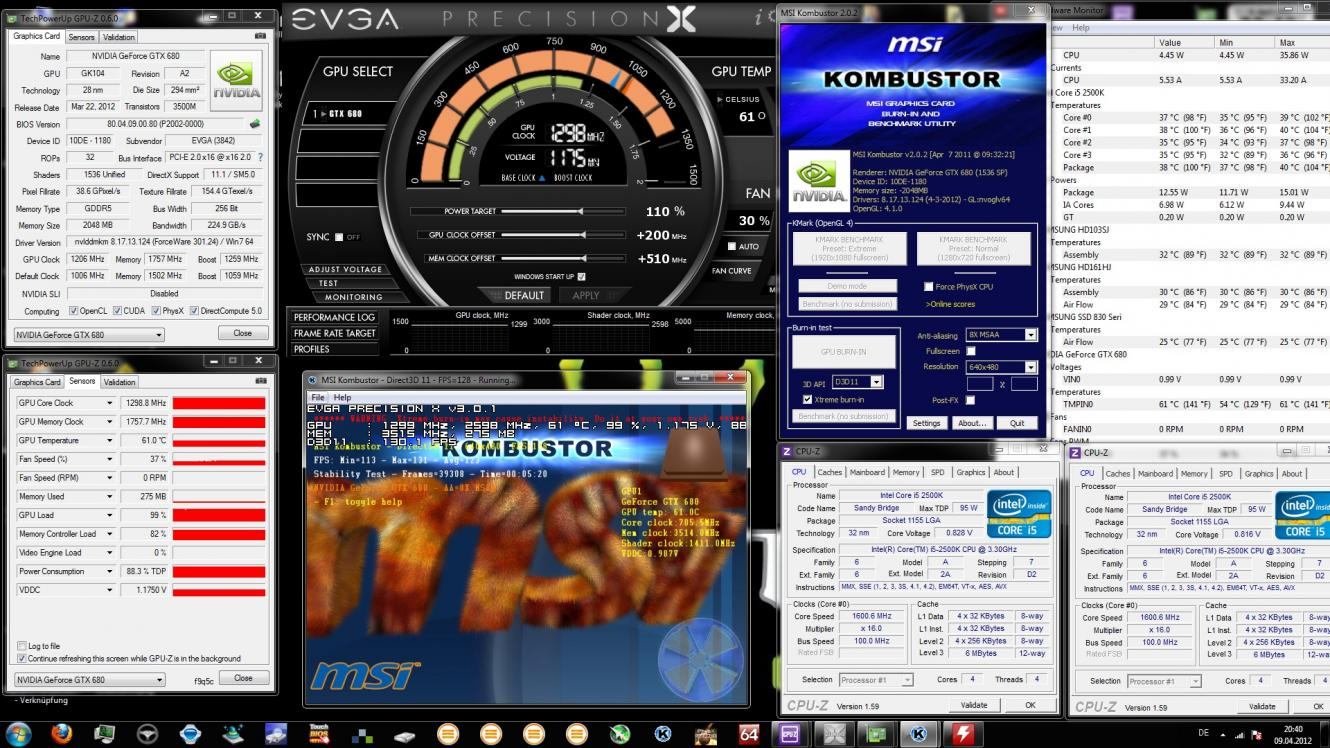The image size is (1330, 748).
Task: Open GPU selection dropdown in GPU-Z
Action: [x=89, y=335]
